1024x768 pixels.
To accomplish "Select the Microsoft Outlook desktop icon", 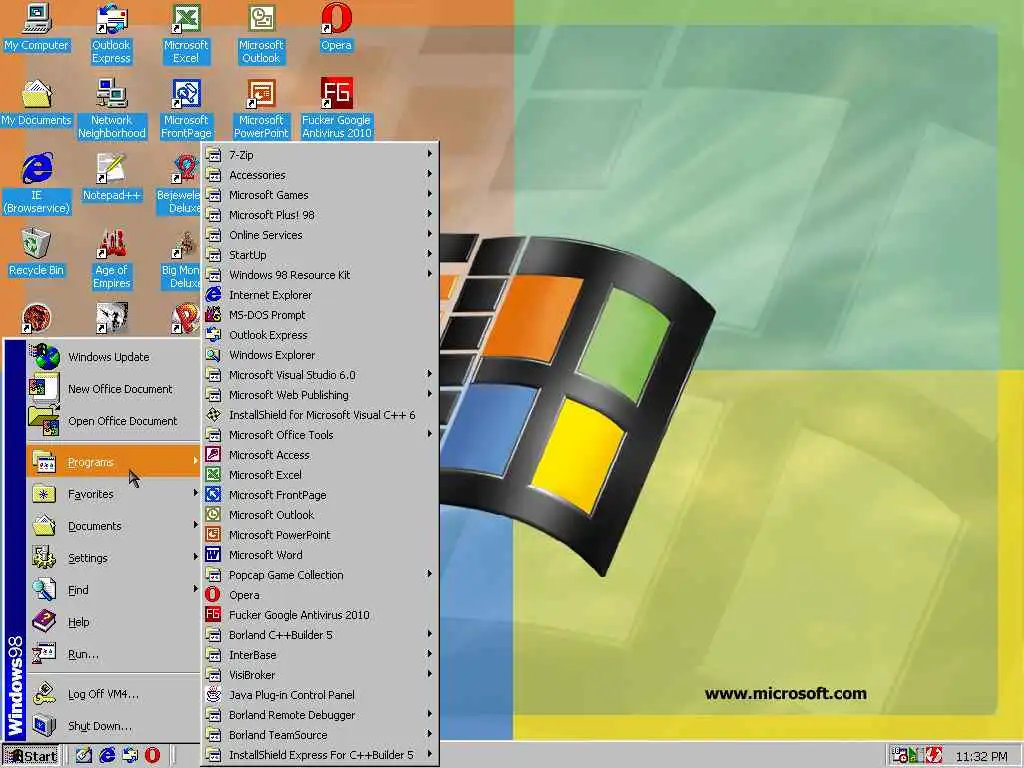I will (261, 34).
